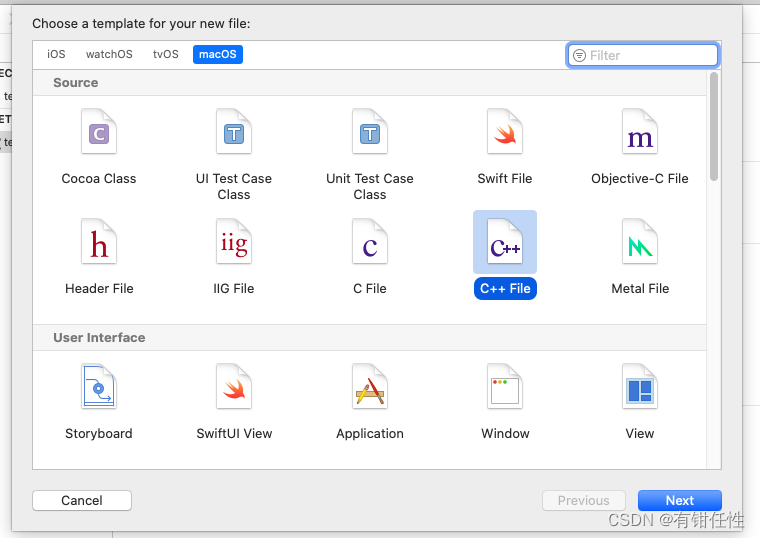Select the C++ File template icon
The image size is (760, 538).
505,241
